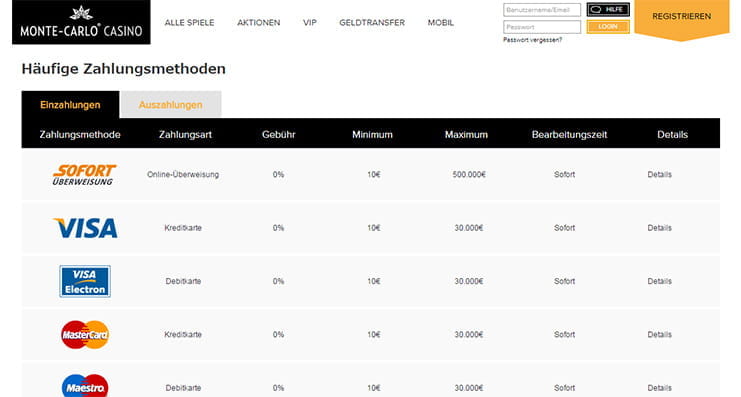Click the MasterCard logo
Image resolution: width=741 pixels, height=397 pixels.
click(85, 335)
